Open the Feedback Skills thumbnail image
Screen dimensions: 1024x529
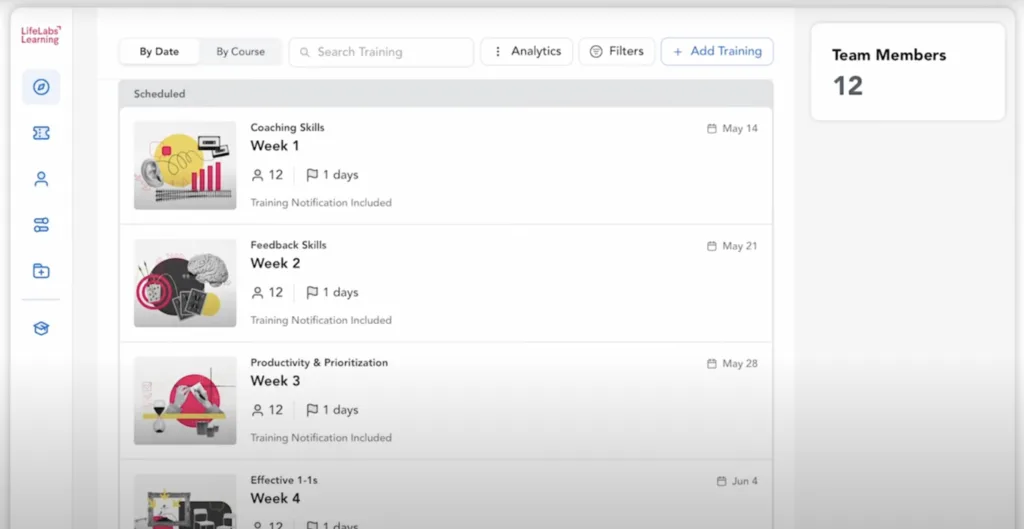185,283
